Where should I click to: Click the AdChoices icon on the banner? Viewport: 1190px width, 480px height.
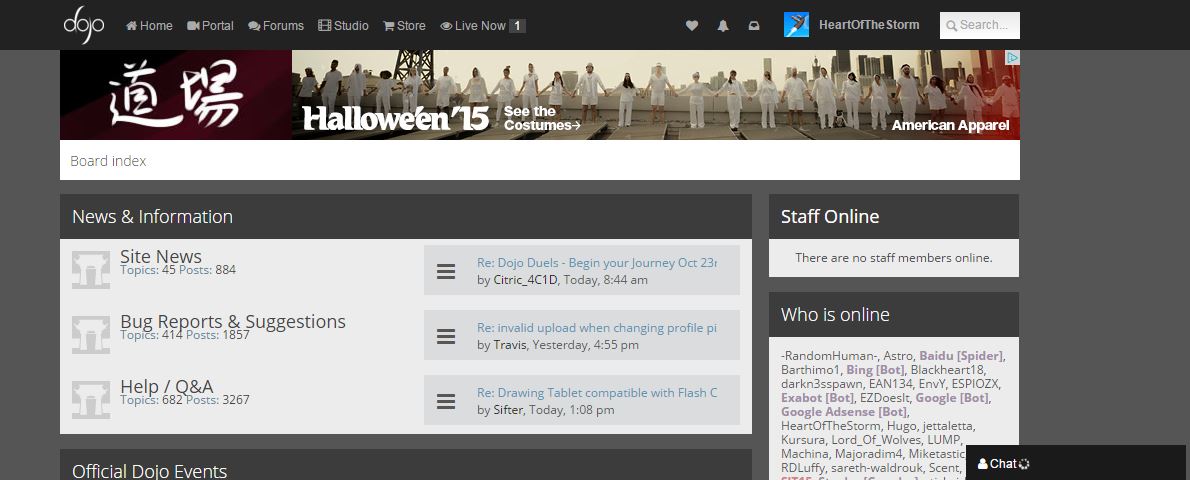(x=1012, y=58)
